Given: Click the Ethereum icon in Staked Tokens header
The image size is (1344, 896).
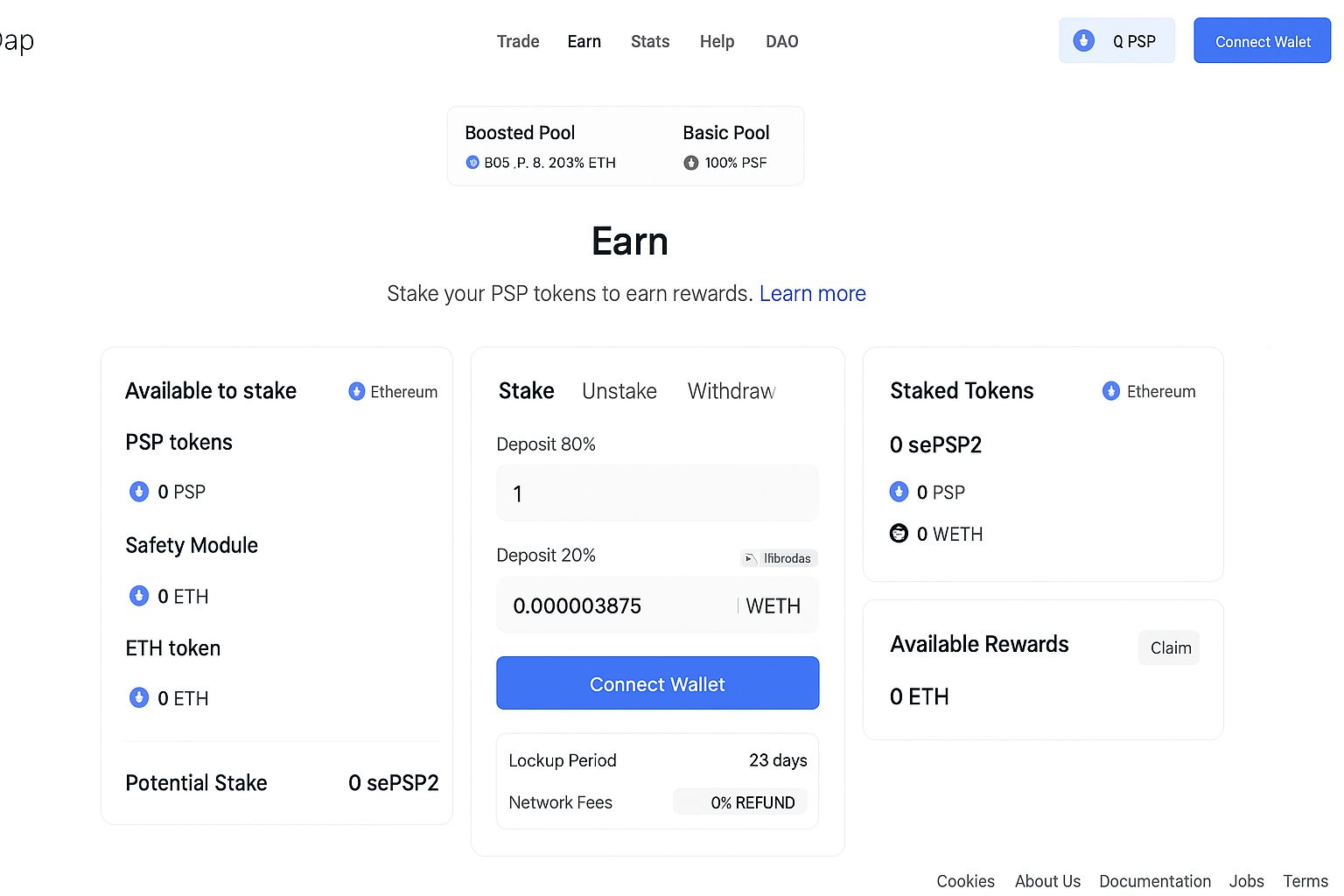Looking at the screenshot, I should pos(1110,391).
